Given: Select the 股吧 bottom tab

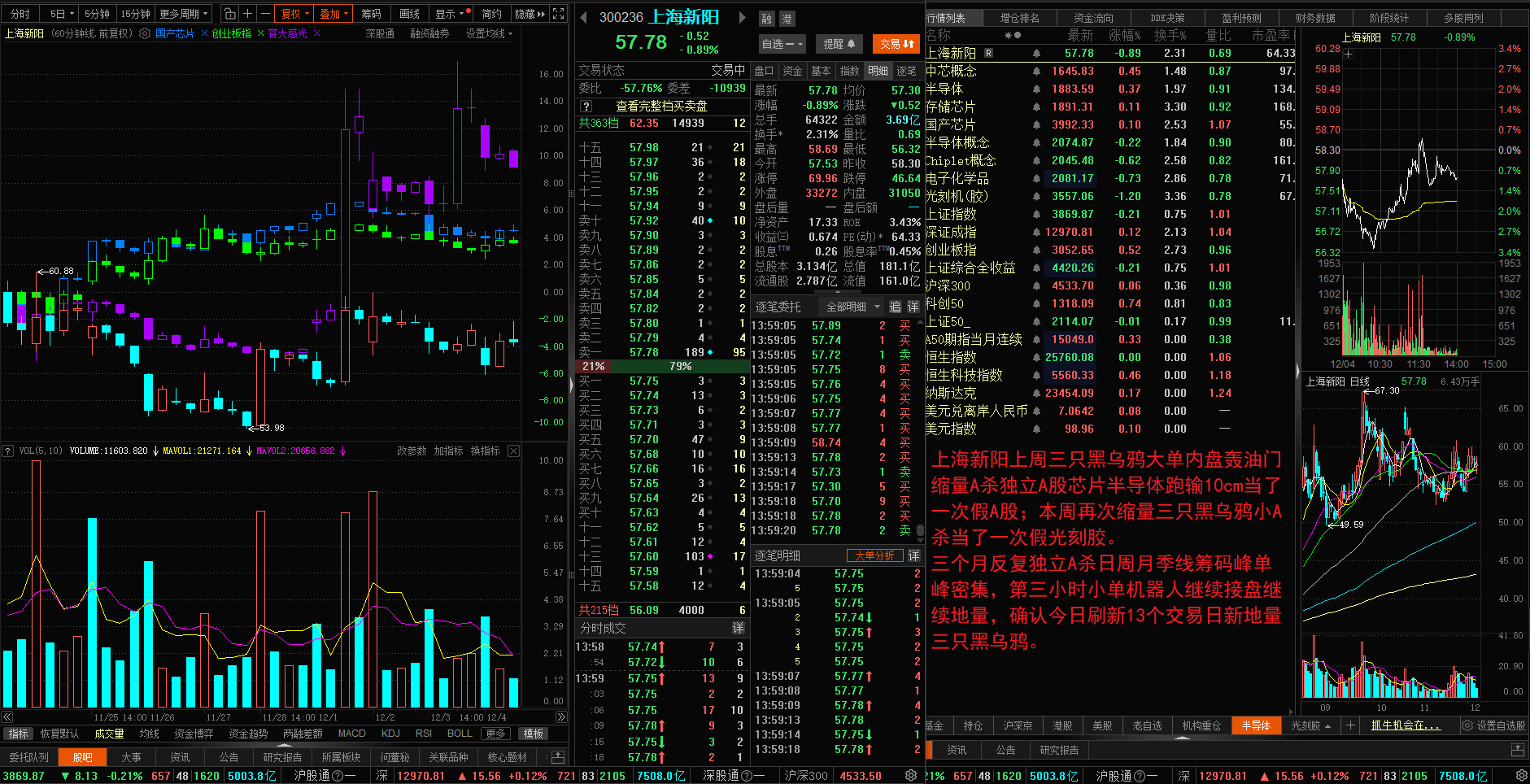Looking at the screenshot, I should click(83, 757).
